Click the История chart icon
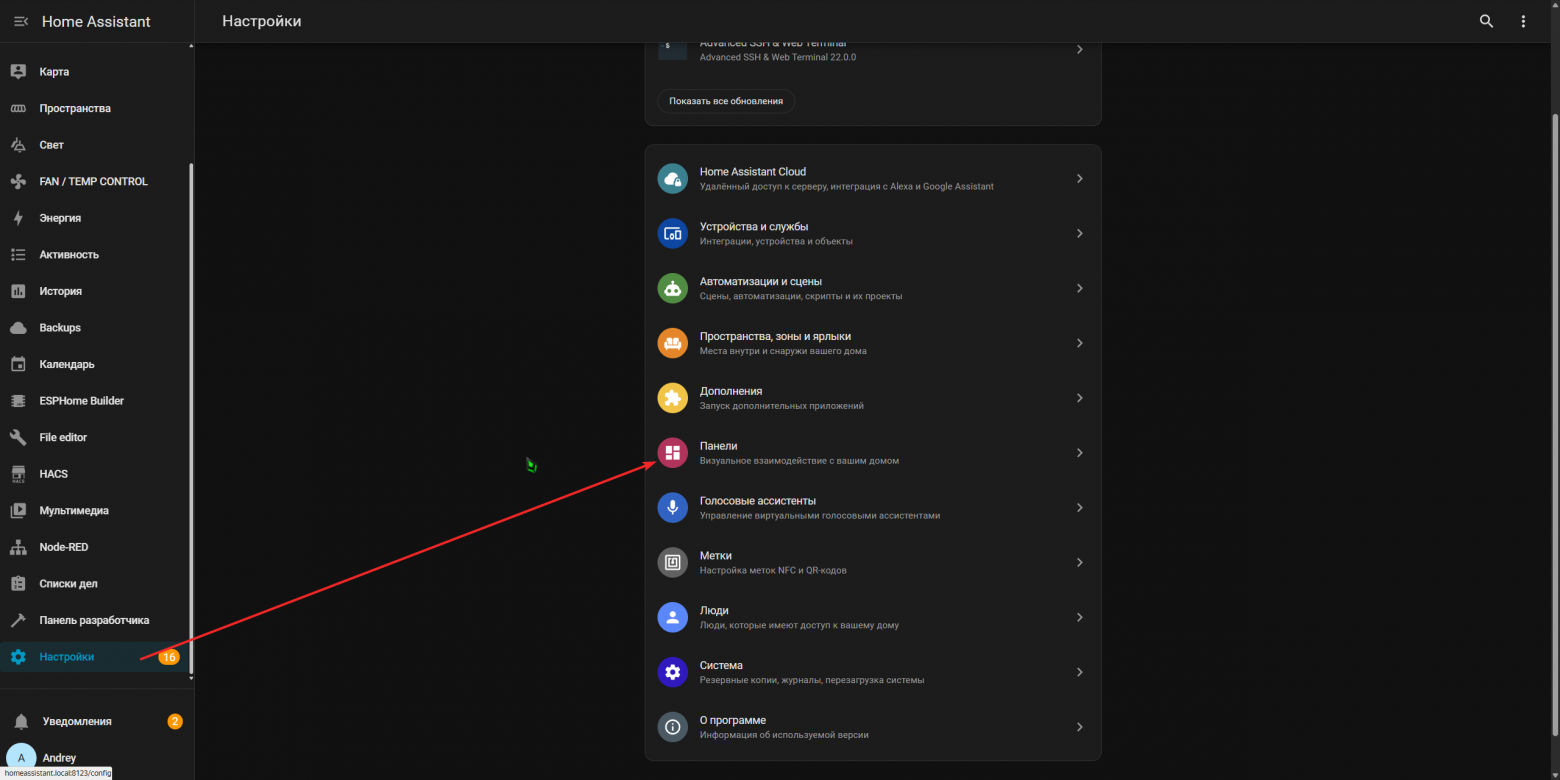 click(x=18, y=291)
